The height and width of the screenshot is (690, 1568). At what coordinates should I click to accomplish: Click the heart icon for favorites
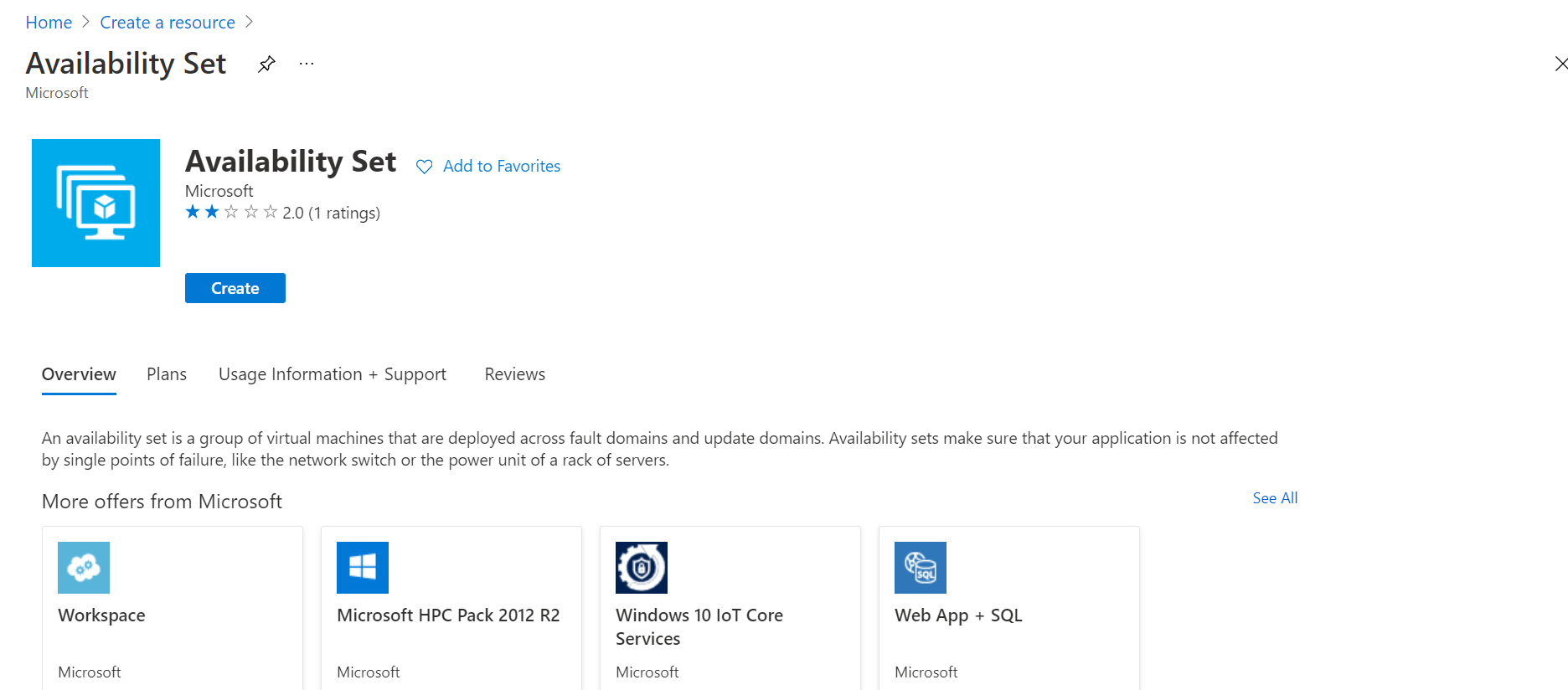pos(425,167)
